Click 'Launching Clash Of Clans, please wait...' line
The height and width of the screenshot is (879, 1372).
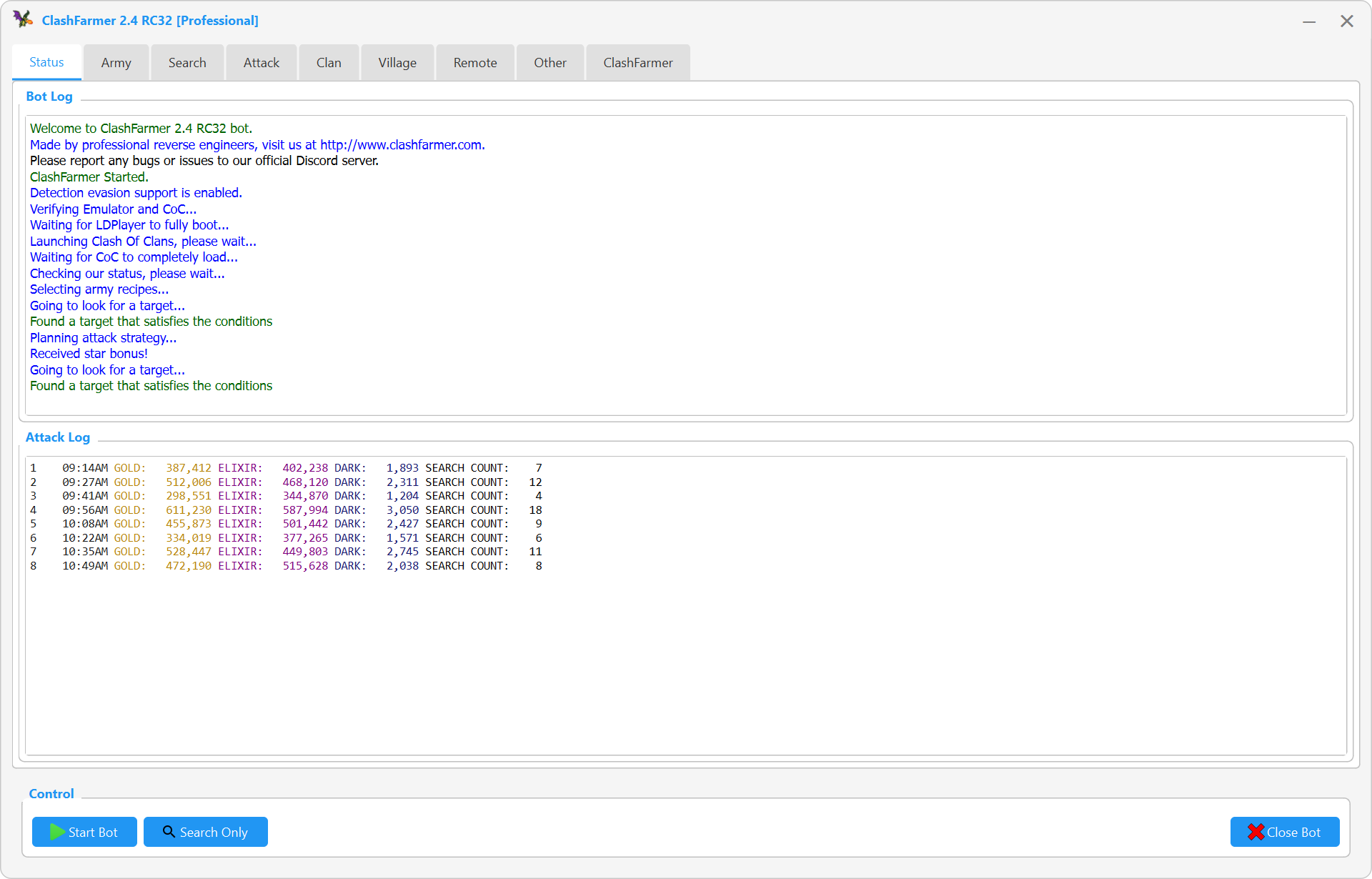pyautogui.click(x=143, y=242)
